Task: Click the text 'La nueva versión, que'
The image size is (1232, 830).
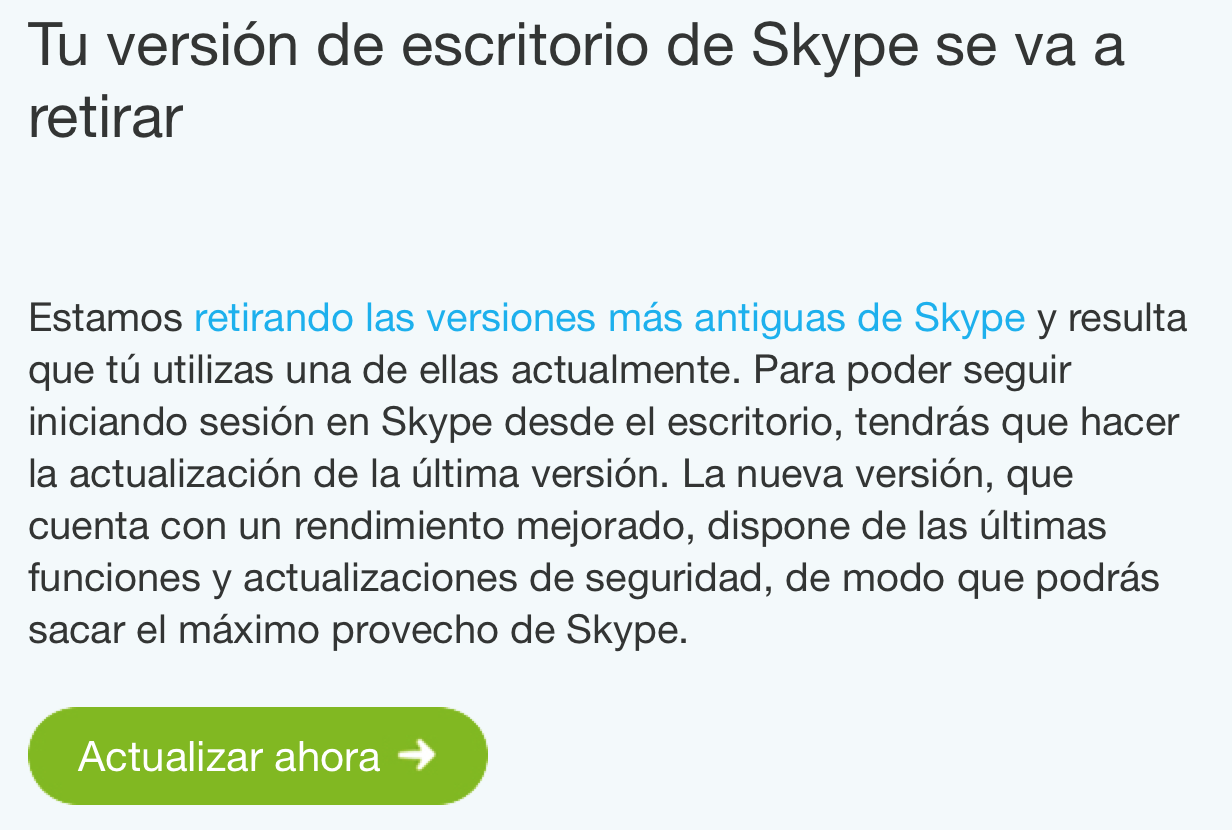Action: pos(878,475)
